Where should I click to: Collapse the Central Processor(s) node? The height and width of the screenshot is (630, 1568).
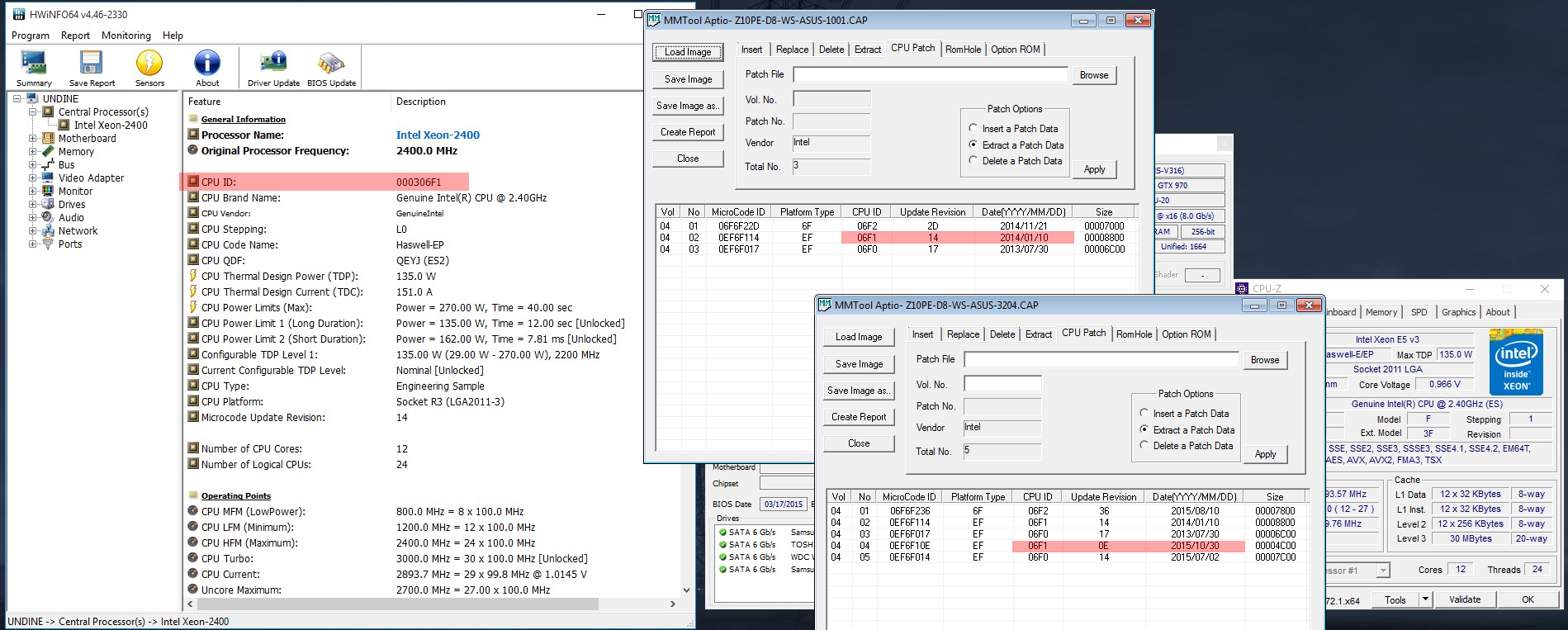click(x=33, y=112)
